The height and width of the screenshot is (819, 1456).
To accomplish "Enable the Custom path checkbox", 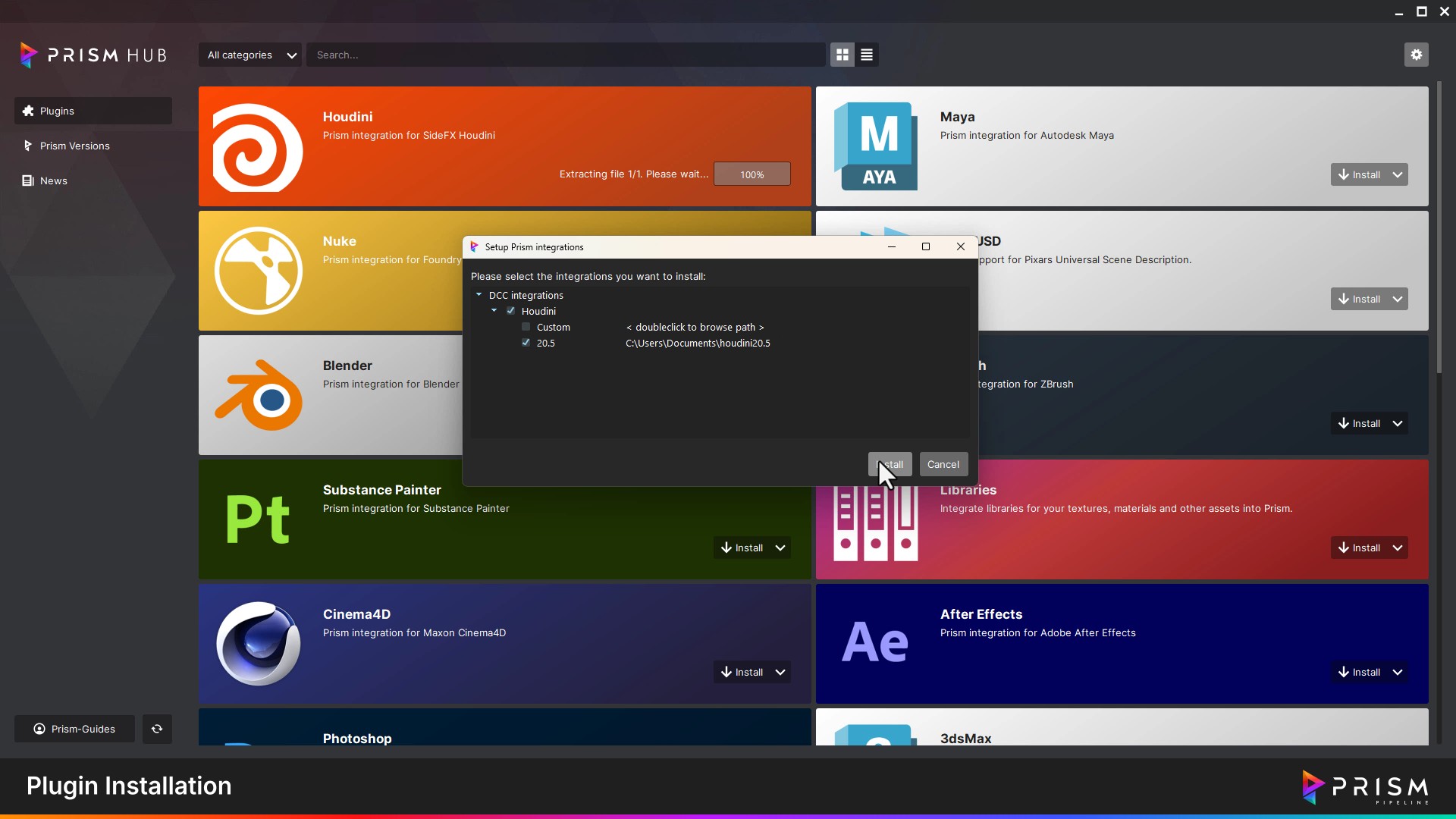I will (526, 327).
